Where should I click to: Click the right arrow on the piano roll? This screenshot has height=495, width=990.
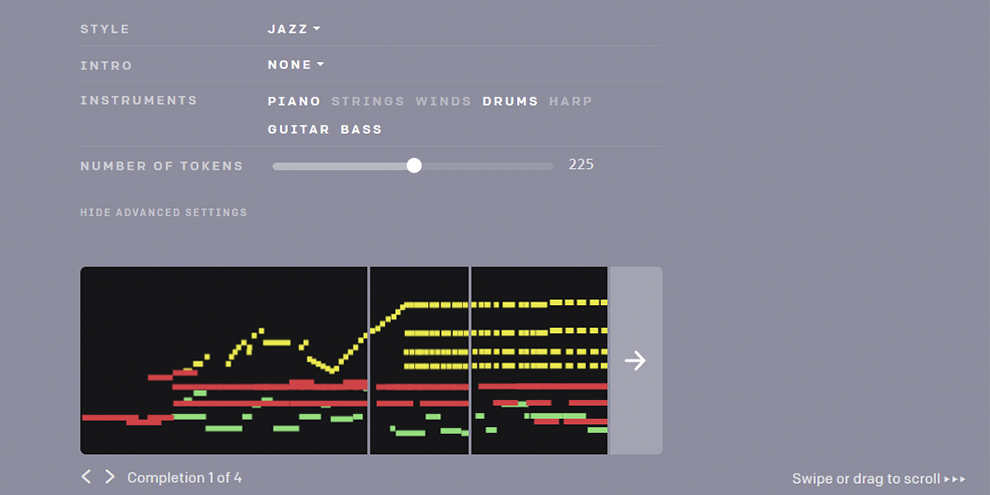click(635, 361)
